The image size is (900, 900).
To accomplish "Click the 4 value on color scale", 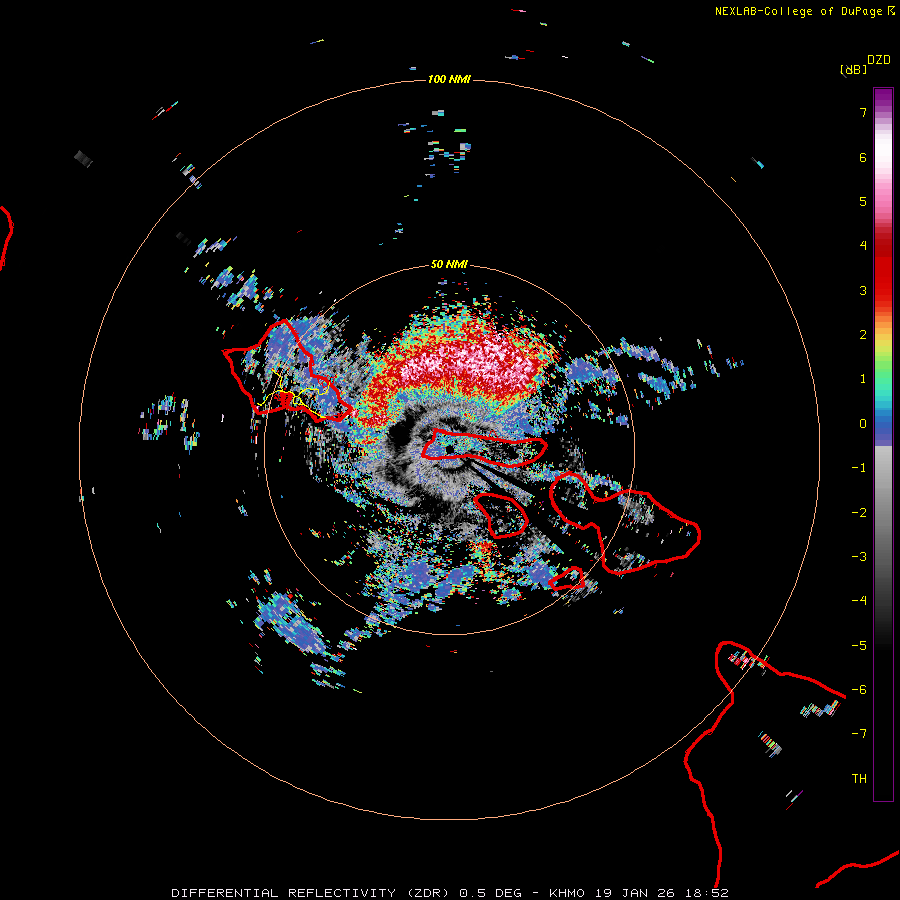I will tap(863, 246).
